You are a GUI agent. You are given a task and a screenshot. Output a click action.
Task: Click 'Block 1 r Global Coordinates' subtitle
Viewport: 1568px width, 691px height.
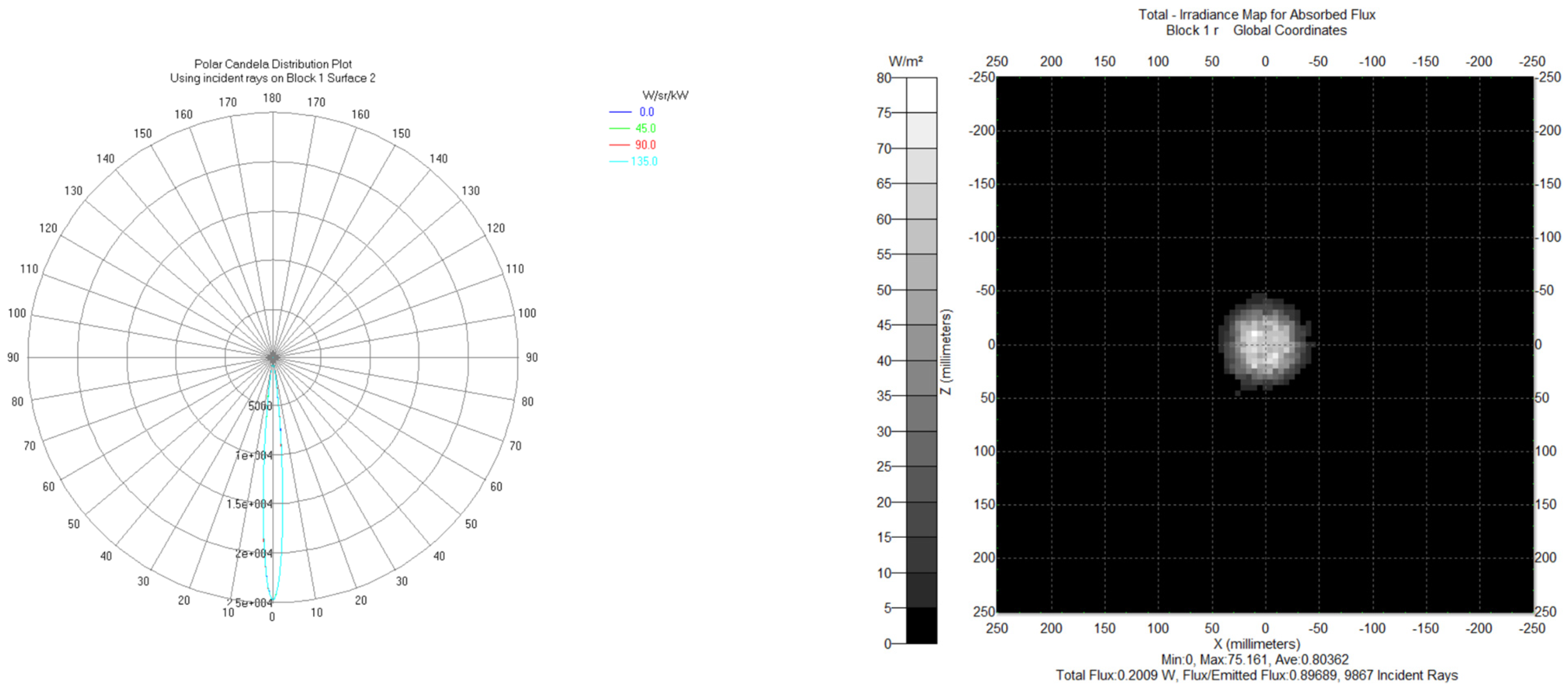coord(1256,31)
